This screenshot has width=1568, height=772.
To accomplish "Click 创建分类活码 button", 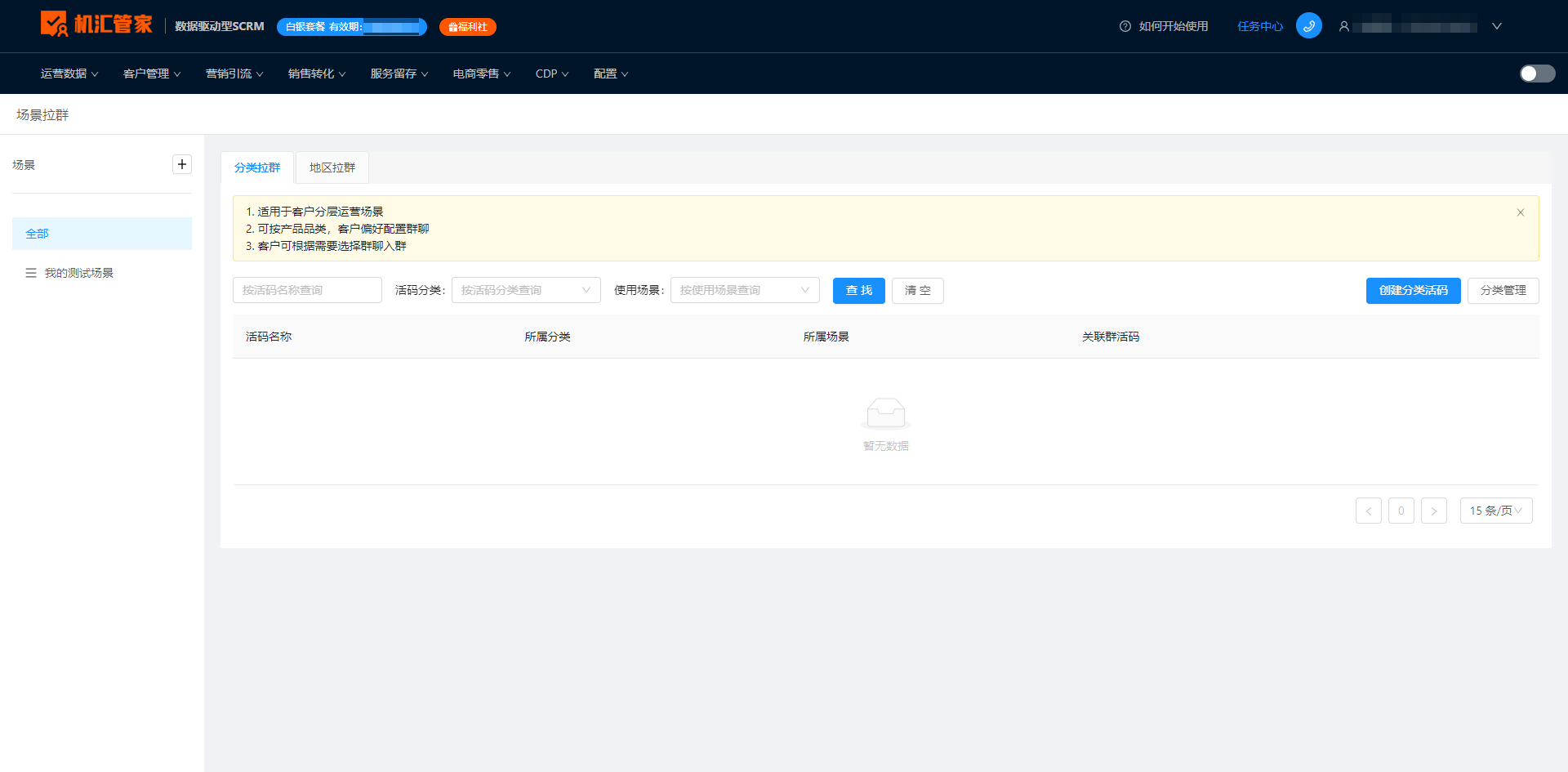I will point(1414,291).
